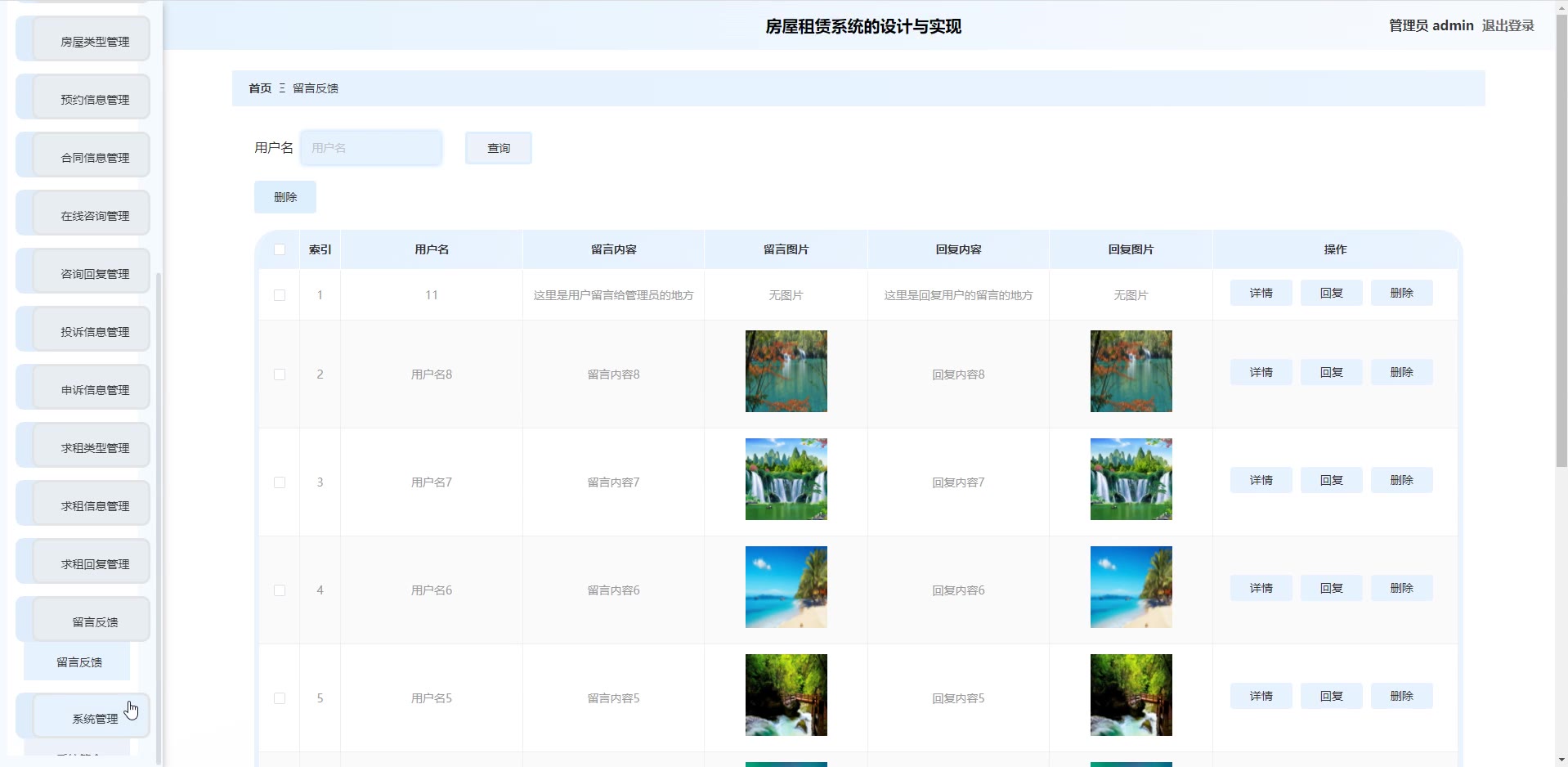1568x767 pixels.
Task: Click the 用户名 search input field
Action: [x=371, y=148]
